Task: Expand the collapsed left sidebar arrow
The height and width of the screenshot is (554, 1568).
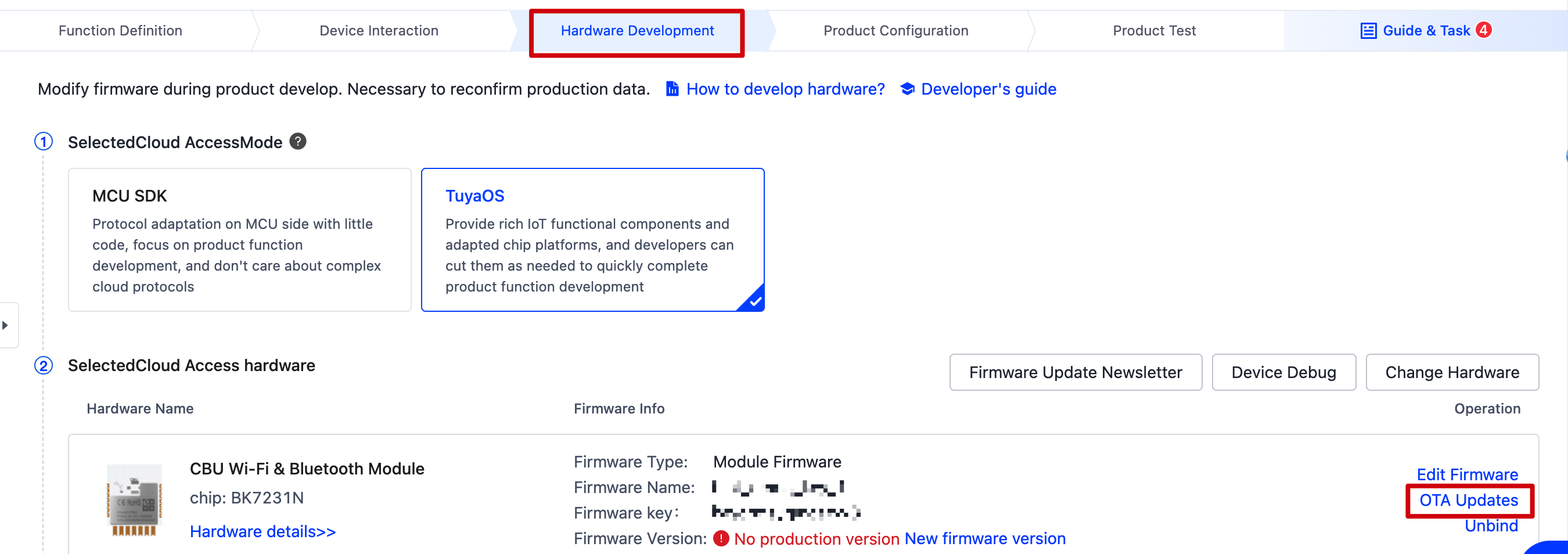Action: [x=6, y=325]
